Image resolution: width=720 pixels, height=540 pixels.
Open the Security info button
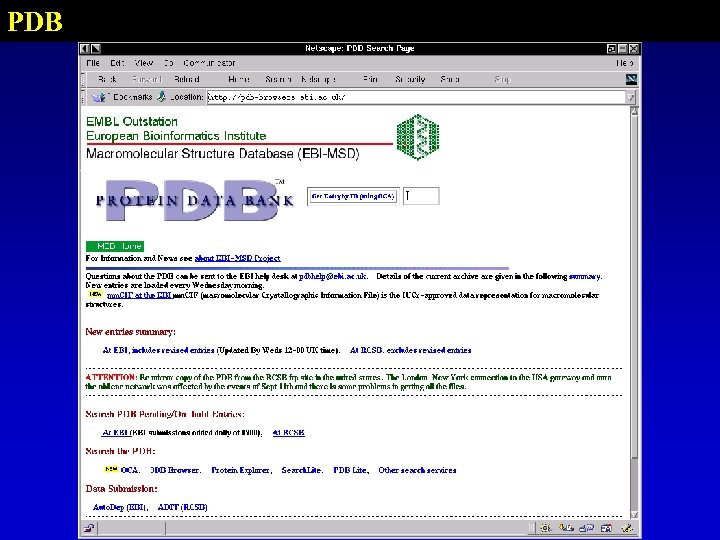click(x=410, y=79)
